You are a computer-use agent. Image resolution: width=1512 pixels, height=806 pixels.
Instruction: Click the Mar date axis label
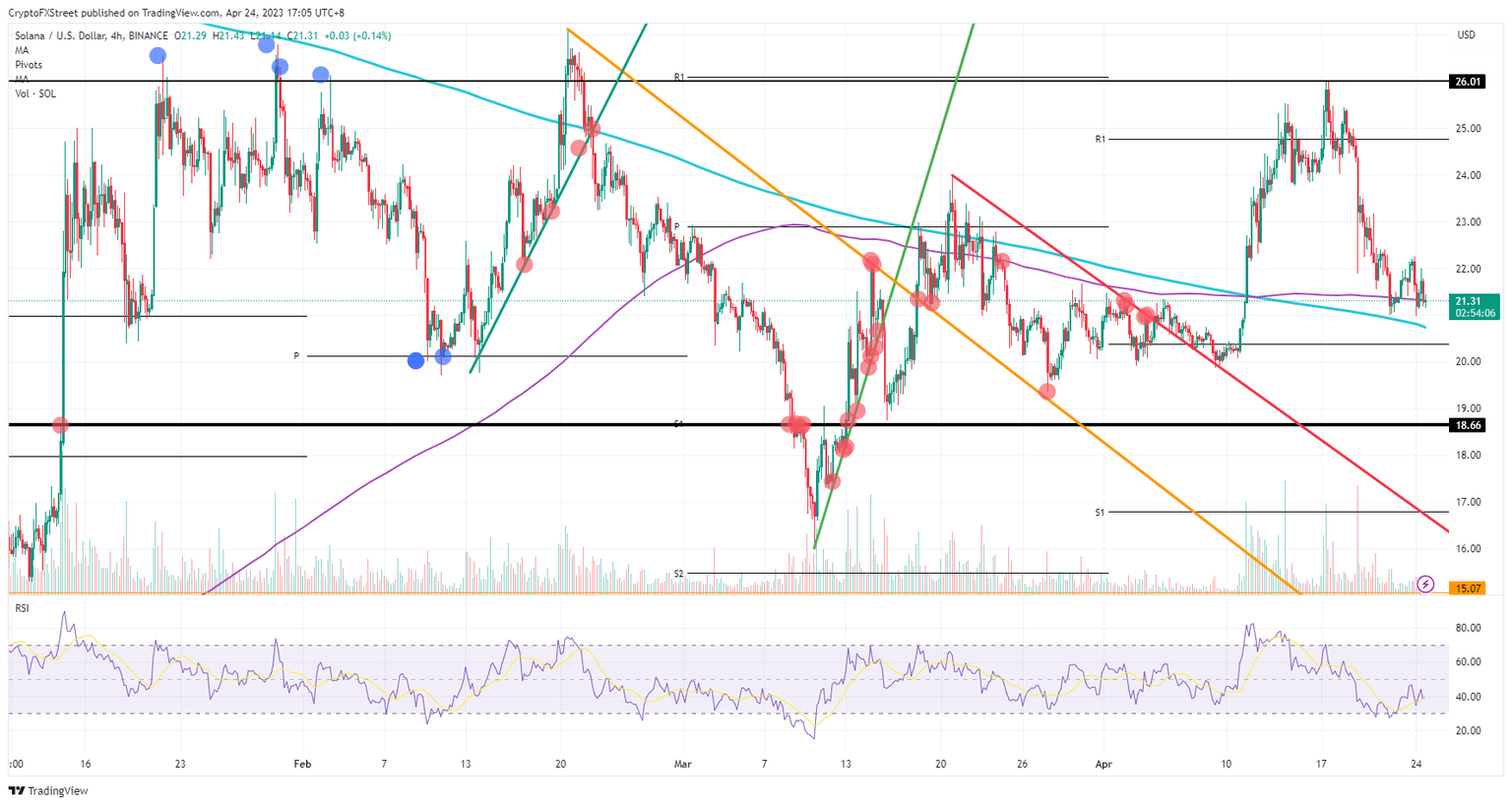tap(683, 764)
